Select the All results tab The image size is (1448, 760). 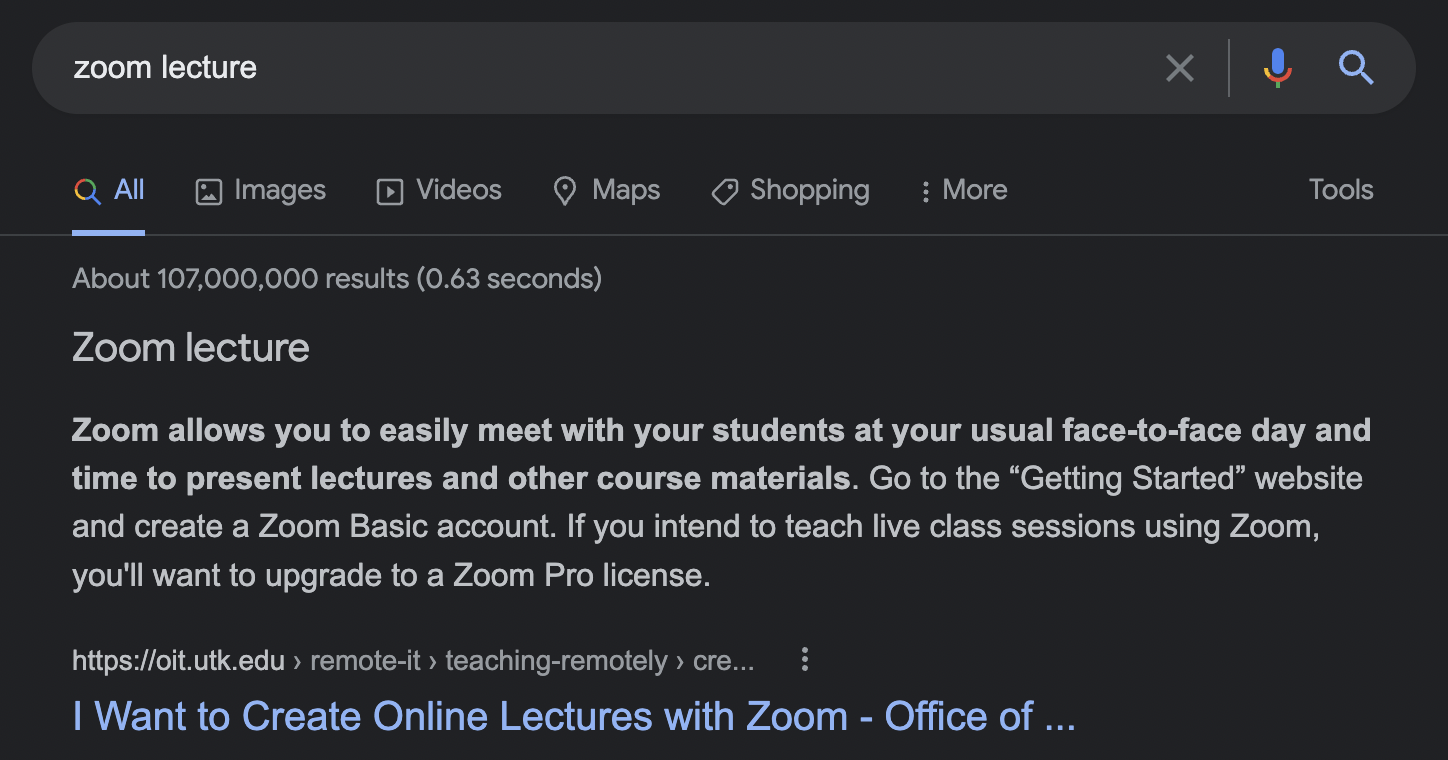click(x=109, y=190)
